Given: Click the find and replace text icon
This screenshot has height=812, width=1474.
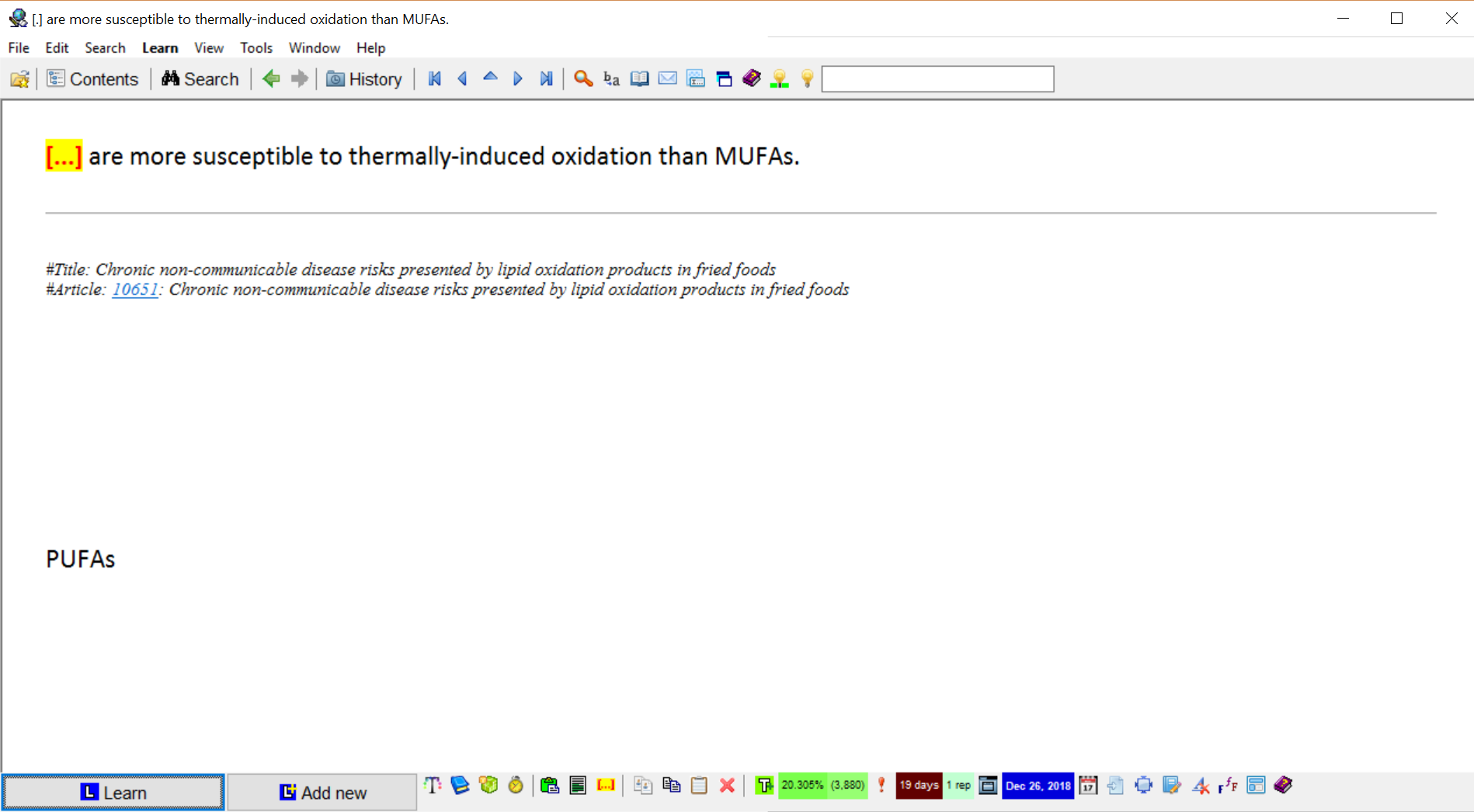Looking at the screenshot, I should click(x=611, y=78).
